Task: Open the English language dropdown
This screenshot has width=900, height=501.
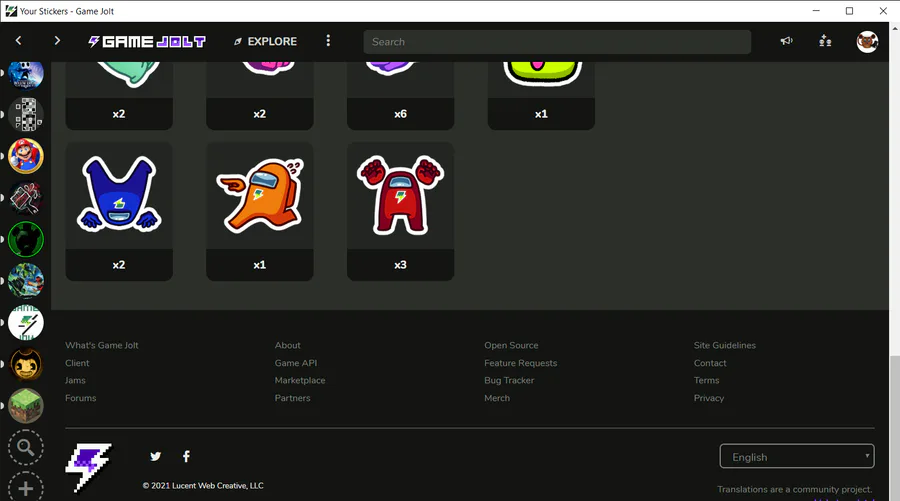Action: pyautogui.click(x=797, y=456)
